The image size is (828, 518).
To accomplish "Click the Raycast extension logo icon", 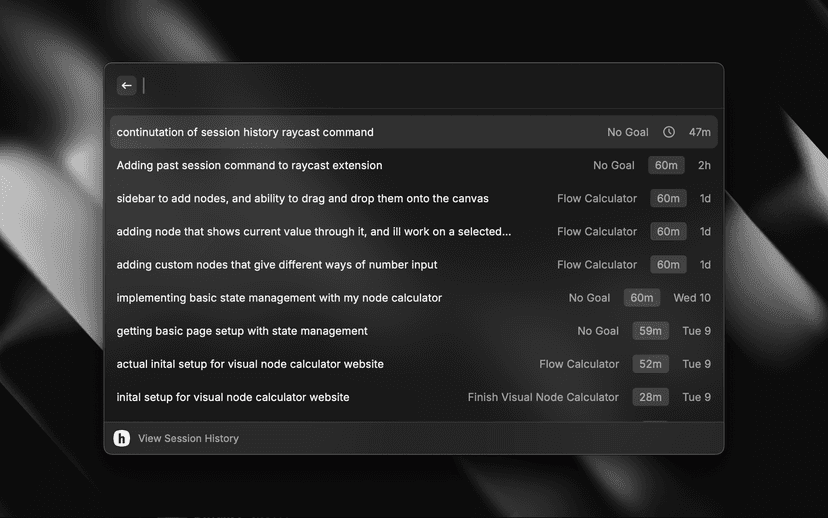I will coord(121,438).
